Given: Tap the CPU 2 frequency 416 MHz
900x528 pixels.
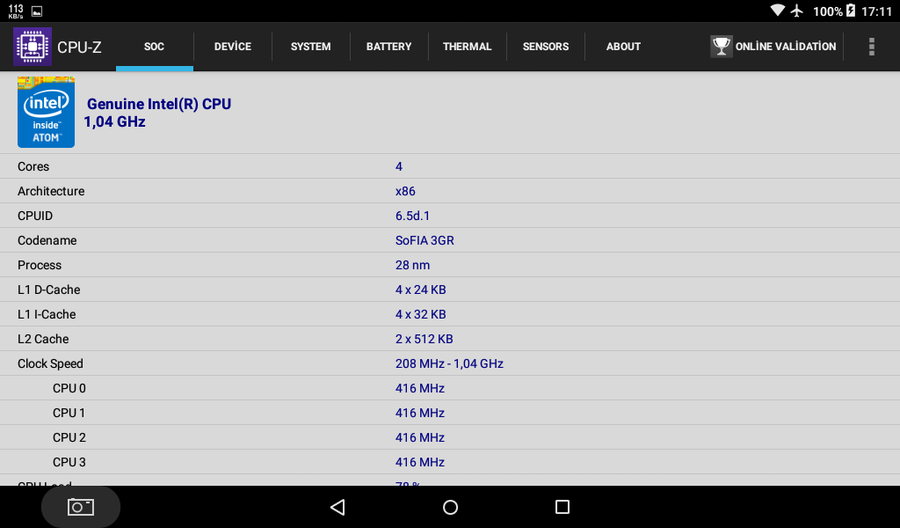Looking at the screenshot, I should 420,438.
